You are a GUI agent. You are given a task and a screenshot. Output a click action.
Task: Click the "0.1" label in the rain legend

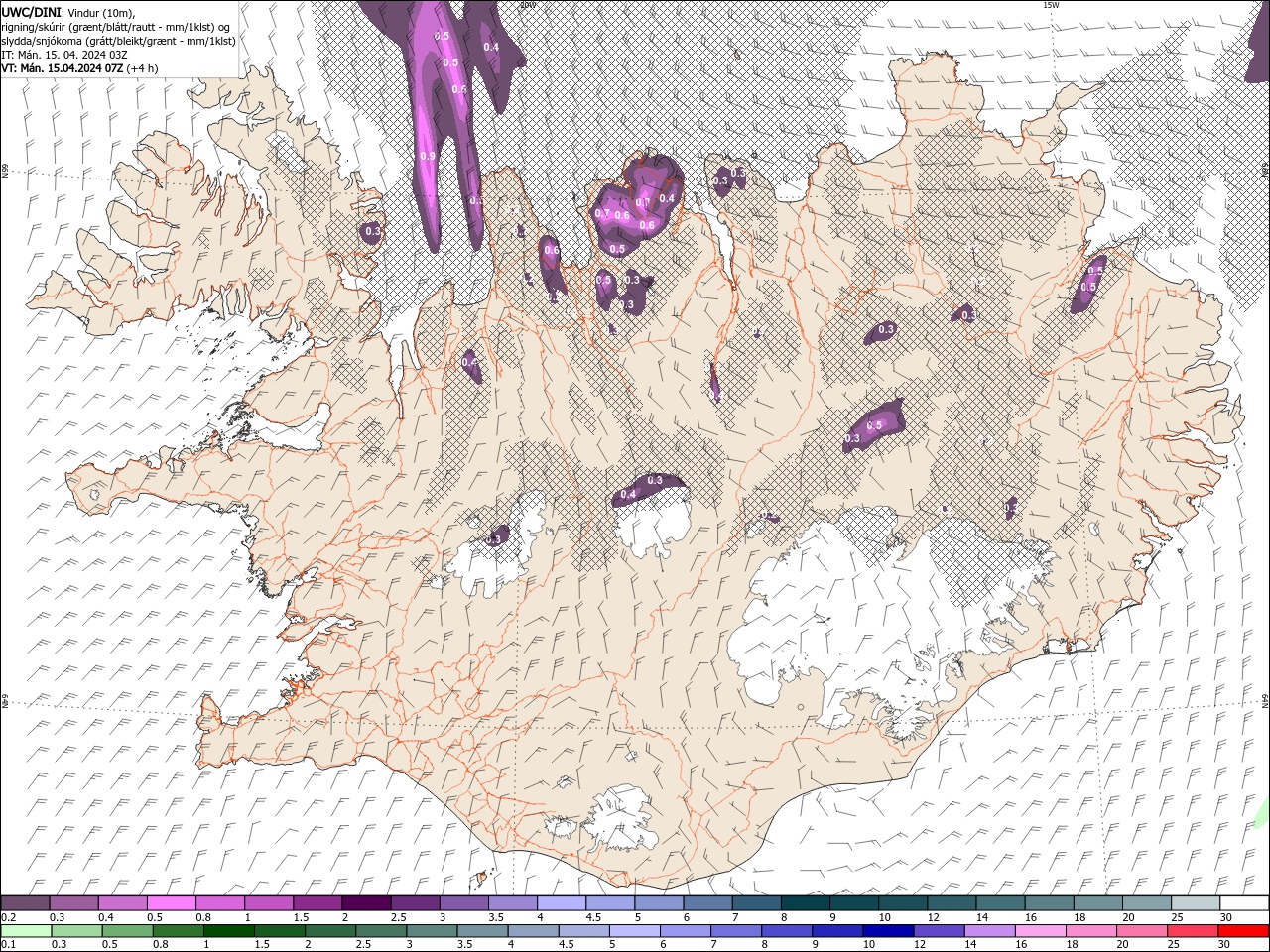click(7, 945)
